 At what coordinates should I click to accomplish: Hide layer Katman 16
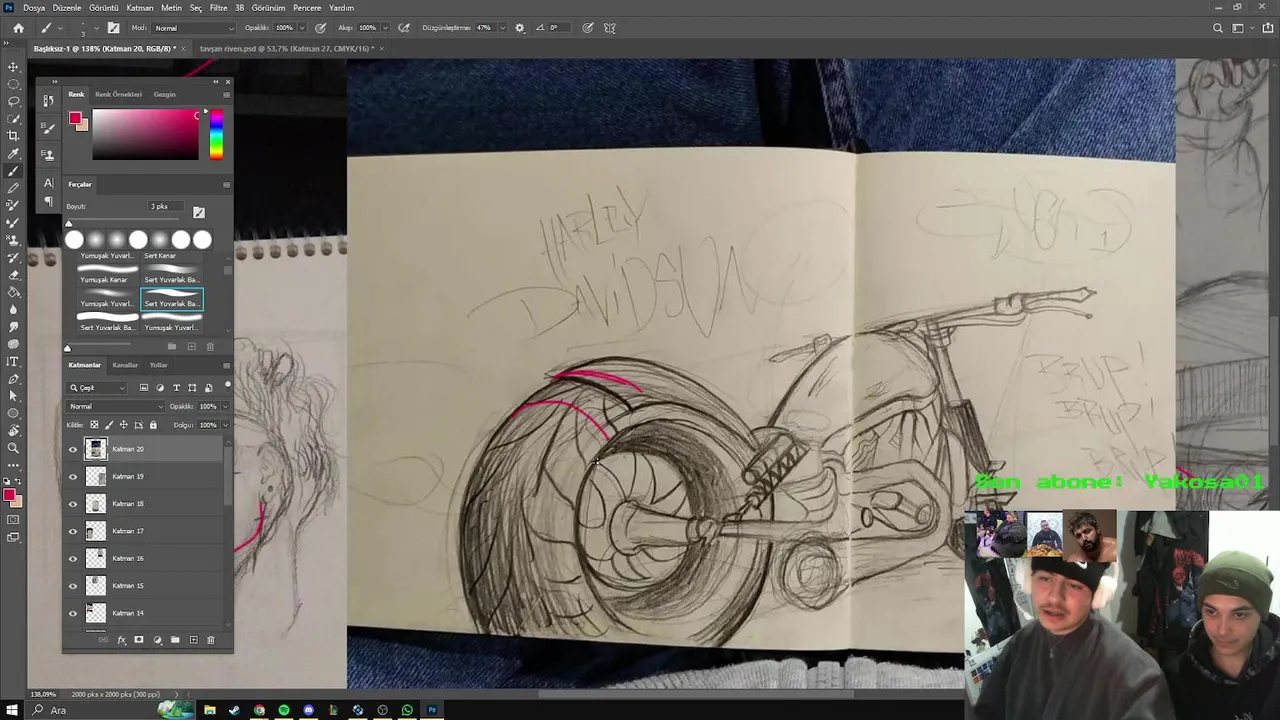coord(72,558)
